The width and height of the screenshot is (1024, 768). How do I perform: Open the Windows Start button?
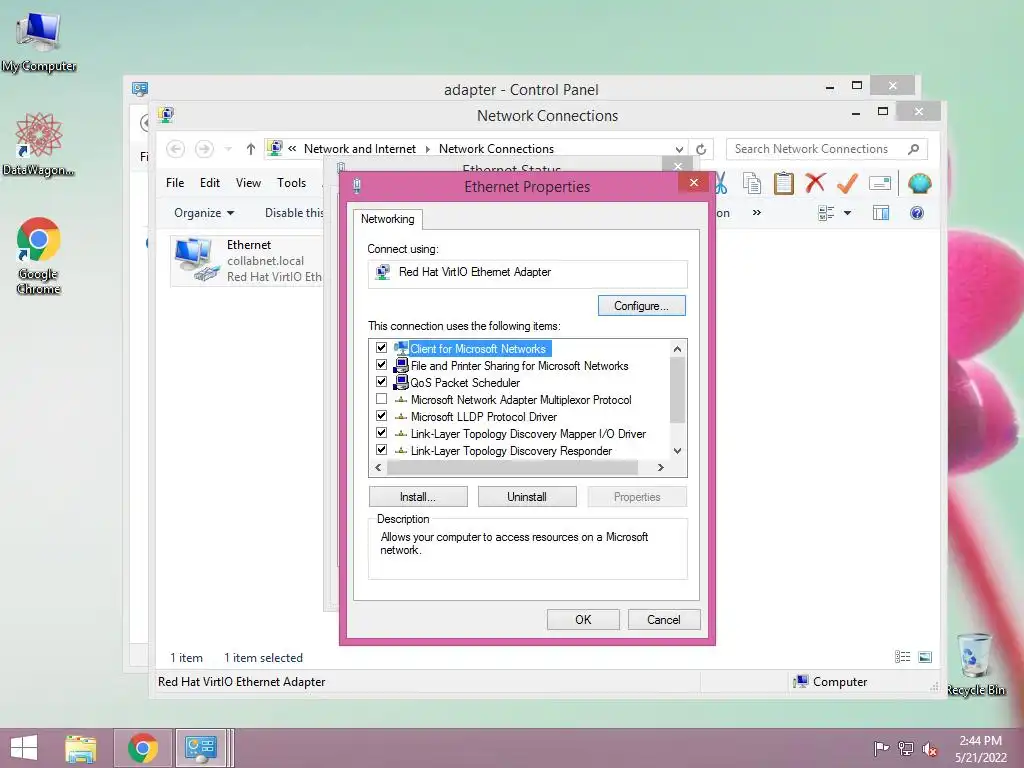24,748
